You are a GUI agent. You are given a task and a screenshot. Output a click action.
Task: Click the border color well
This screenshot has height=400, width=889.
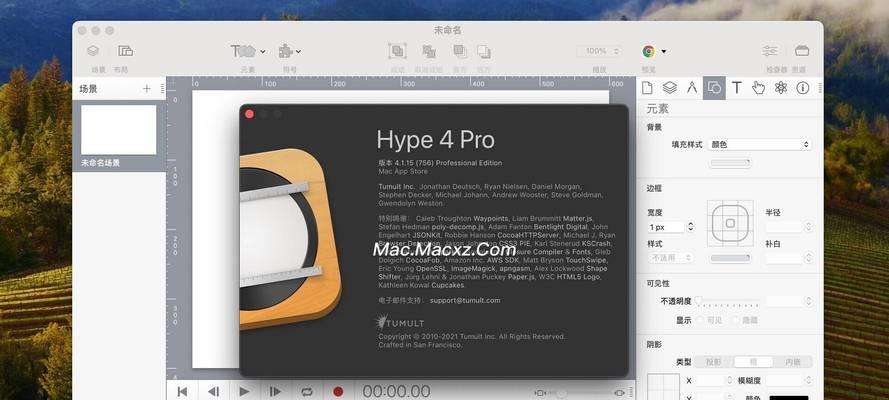point(730,258)
